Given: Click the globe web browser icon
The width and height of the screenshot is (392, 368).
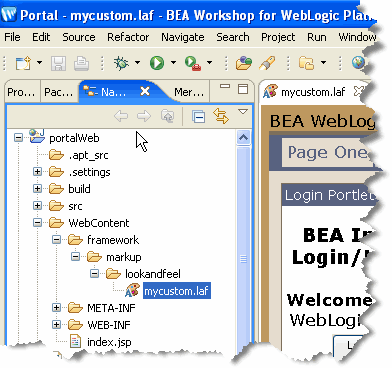Looking at the screenshot, I should 358,63.
